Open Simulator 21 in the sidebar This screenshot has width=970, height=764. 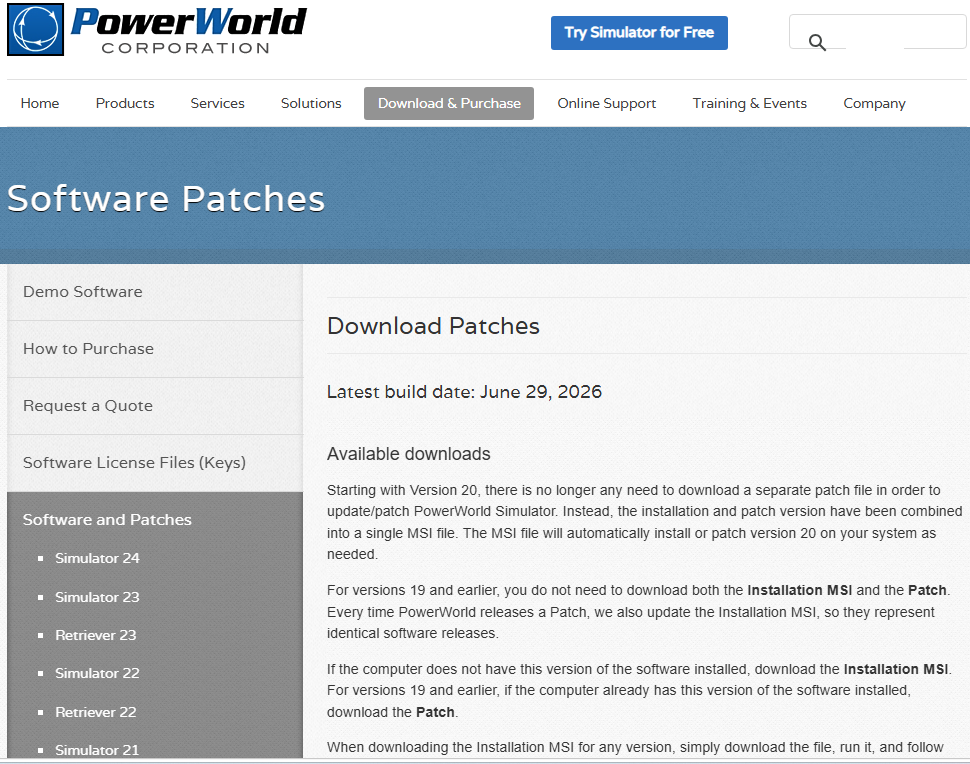[x=97, y=750]
